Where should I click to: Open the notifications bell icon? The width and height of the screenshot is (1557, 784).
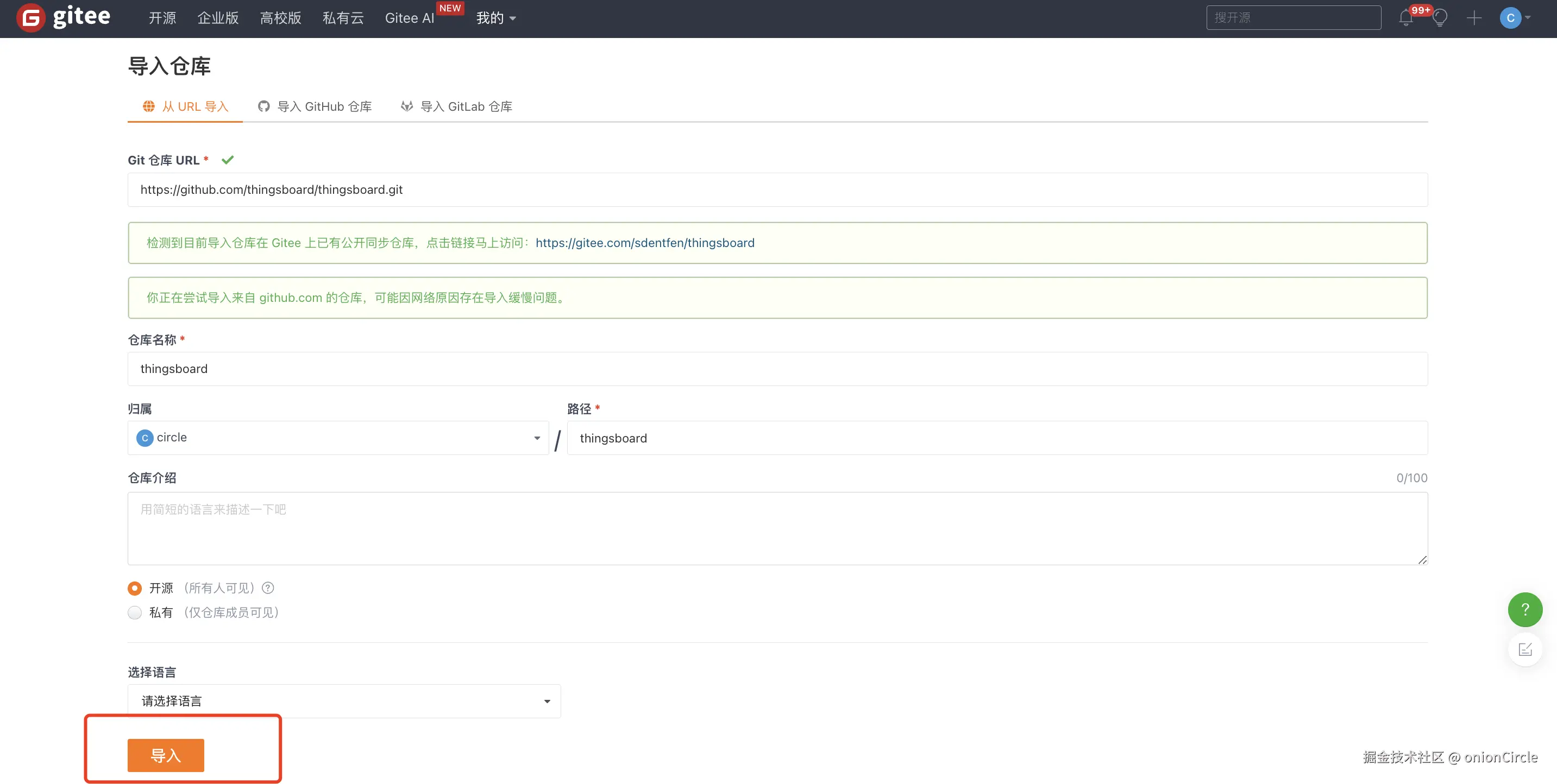point(1405,18)
